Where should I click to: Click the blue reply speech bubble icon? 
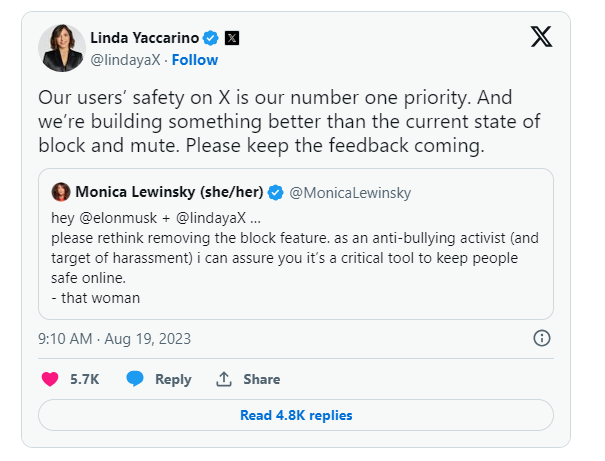[x=135, y=379]
